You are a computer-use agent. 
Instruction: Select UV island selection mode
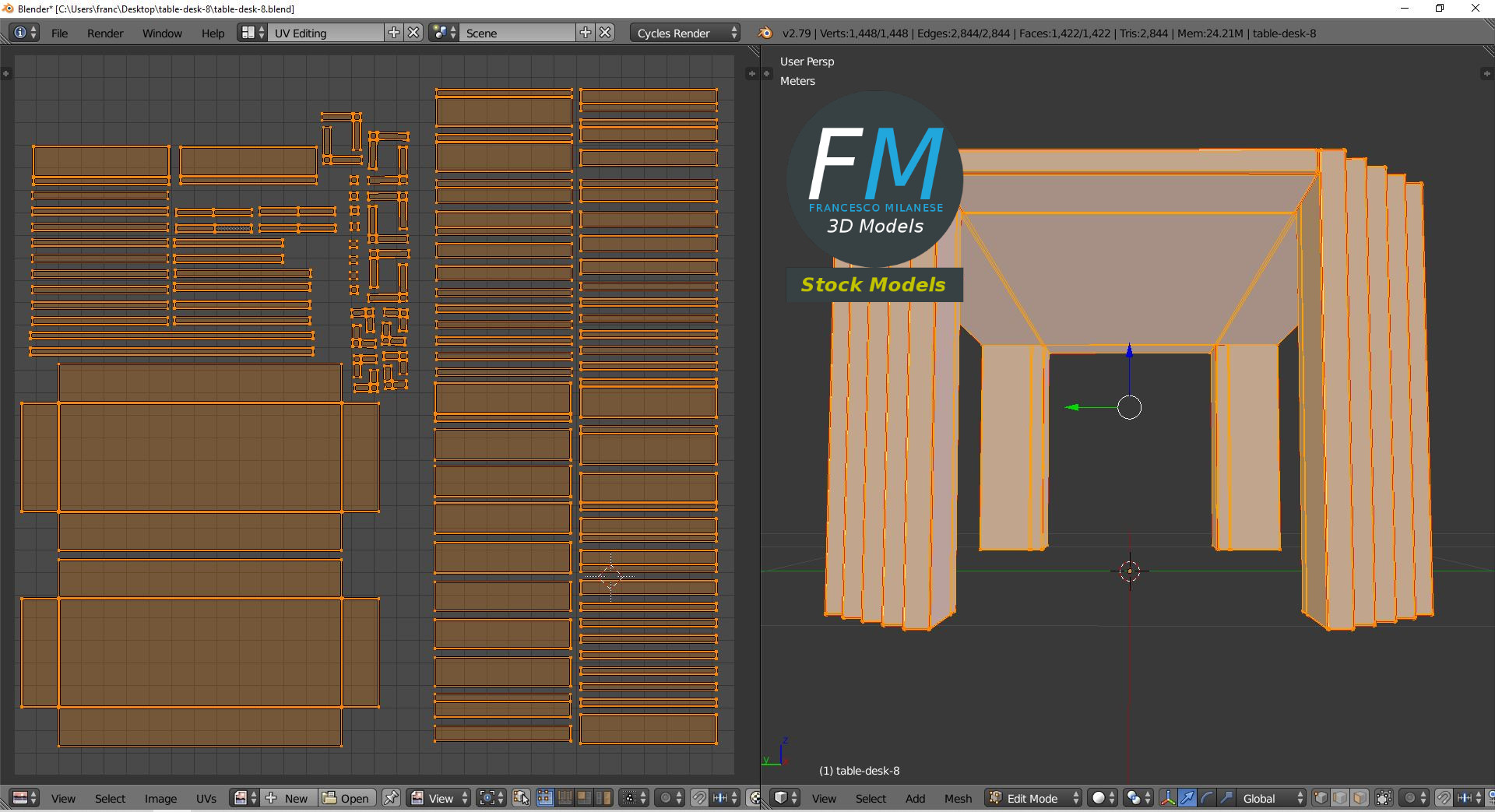(603, 798)
